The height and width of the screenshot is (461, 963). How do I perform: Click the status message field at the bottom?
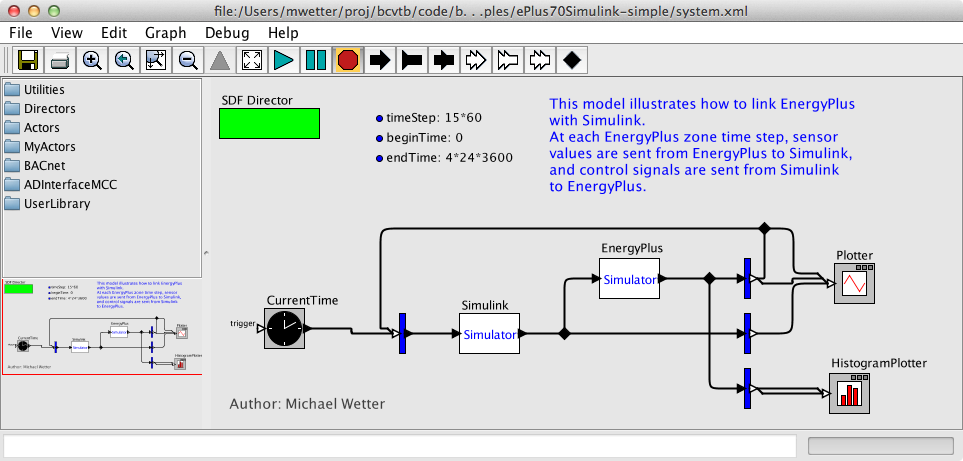pyautogui.click(x=400, y=445)
